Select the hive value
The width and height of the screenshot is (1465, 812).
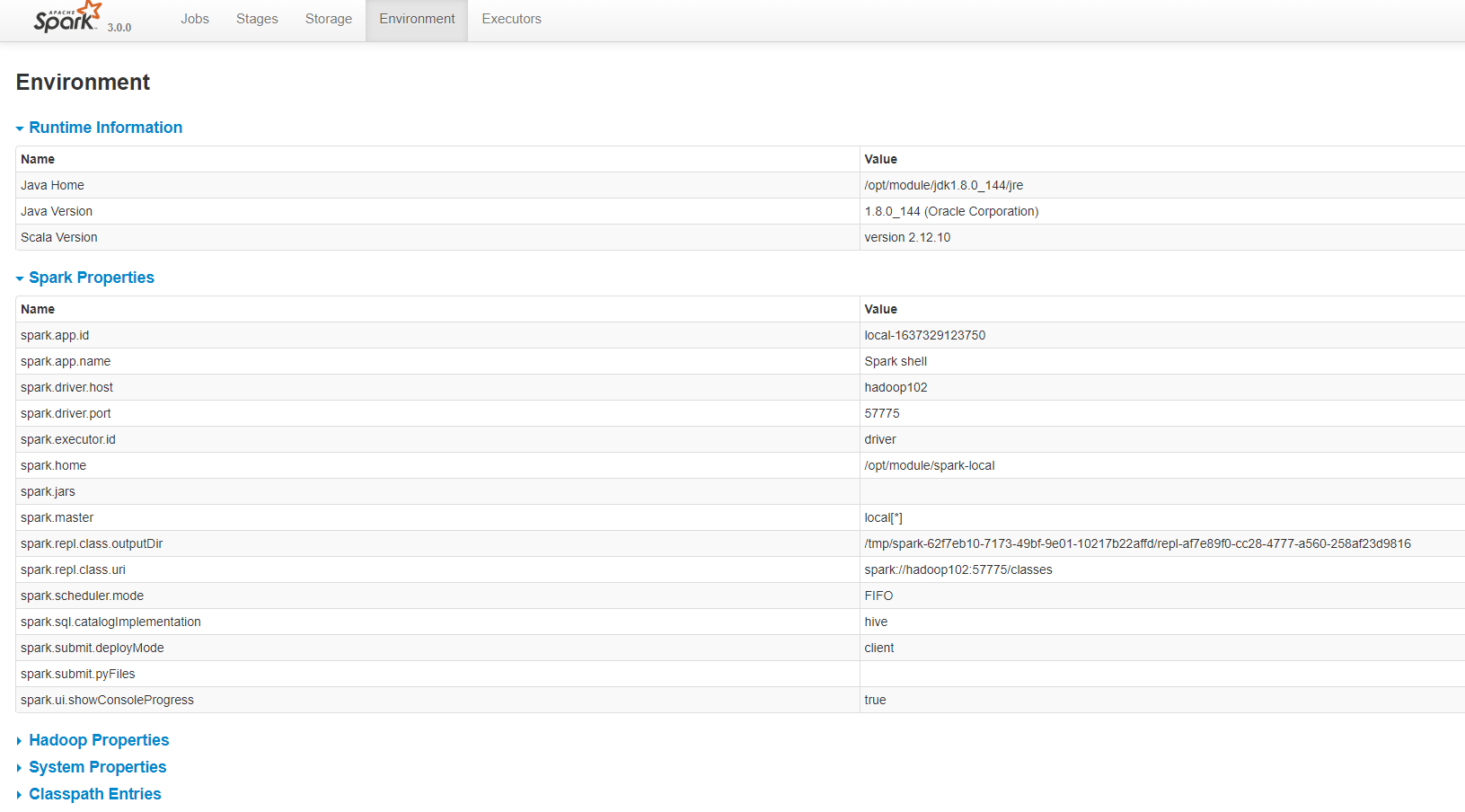(x=876, y=622)
